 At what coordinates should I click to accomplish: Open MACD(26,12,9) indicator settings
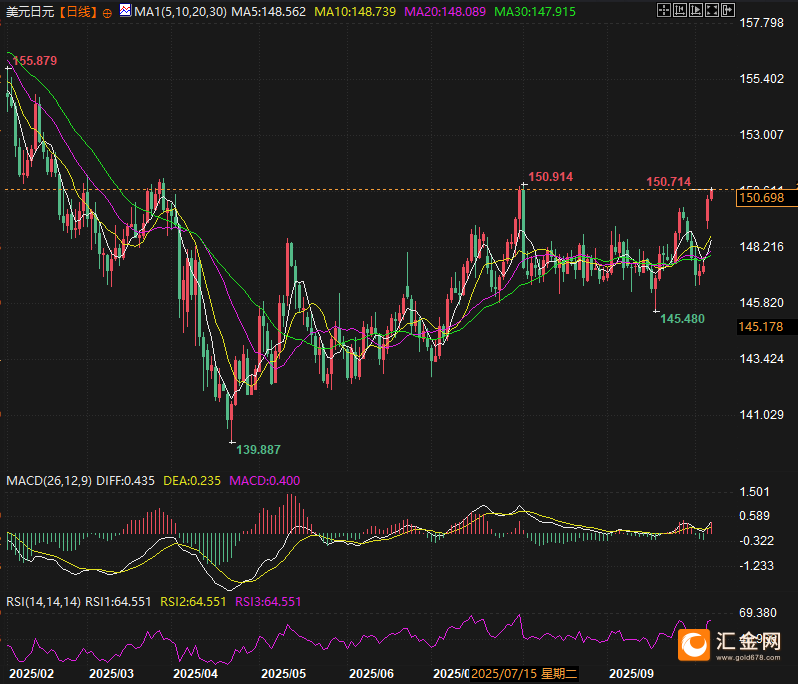point(49,480)
